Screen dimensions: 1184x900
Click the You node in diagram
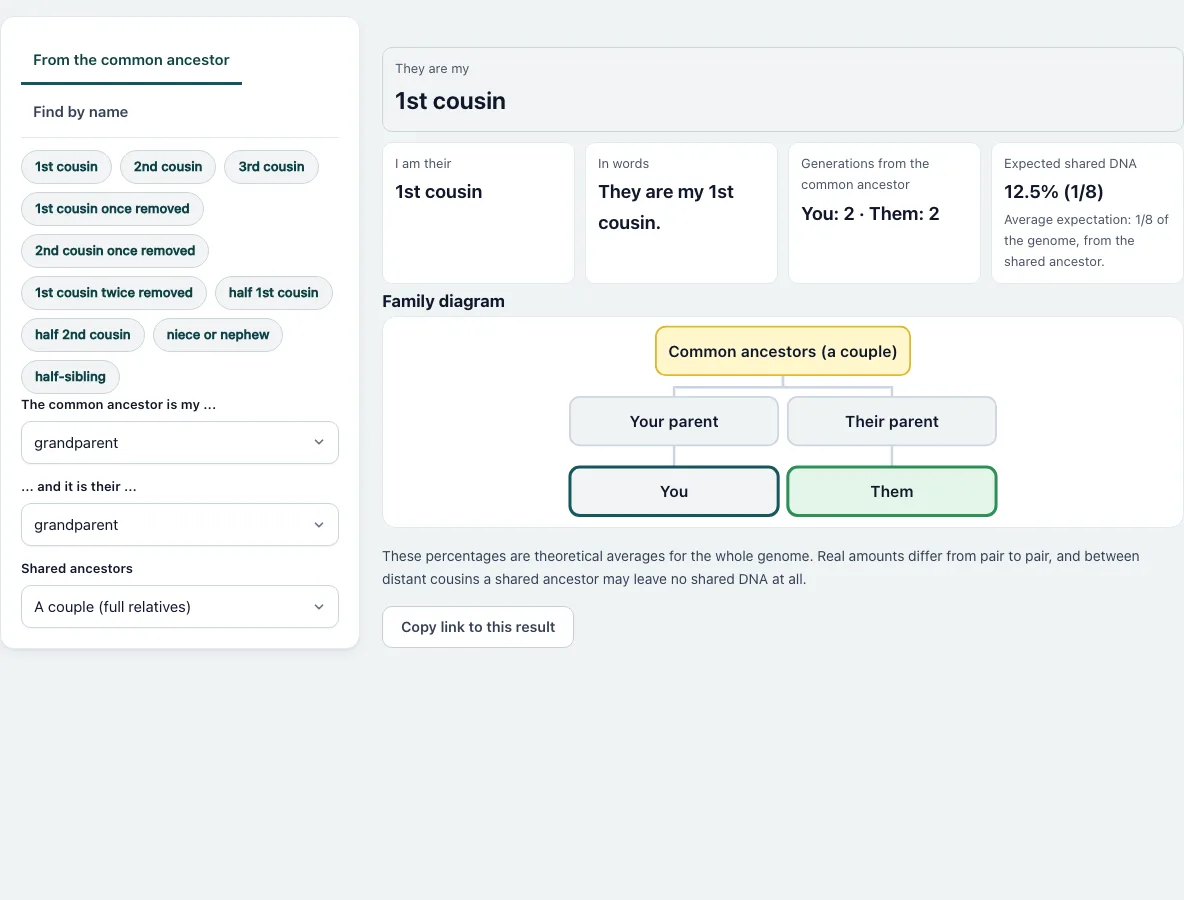point(674,492)
